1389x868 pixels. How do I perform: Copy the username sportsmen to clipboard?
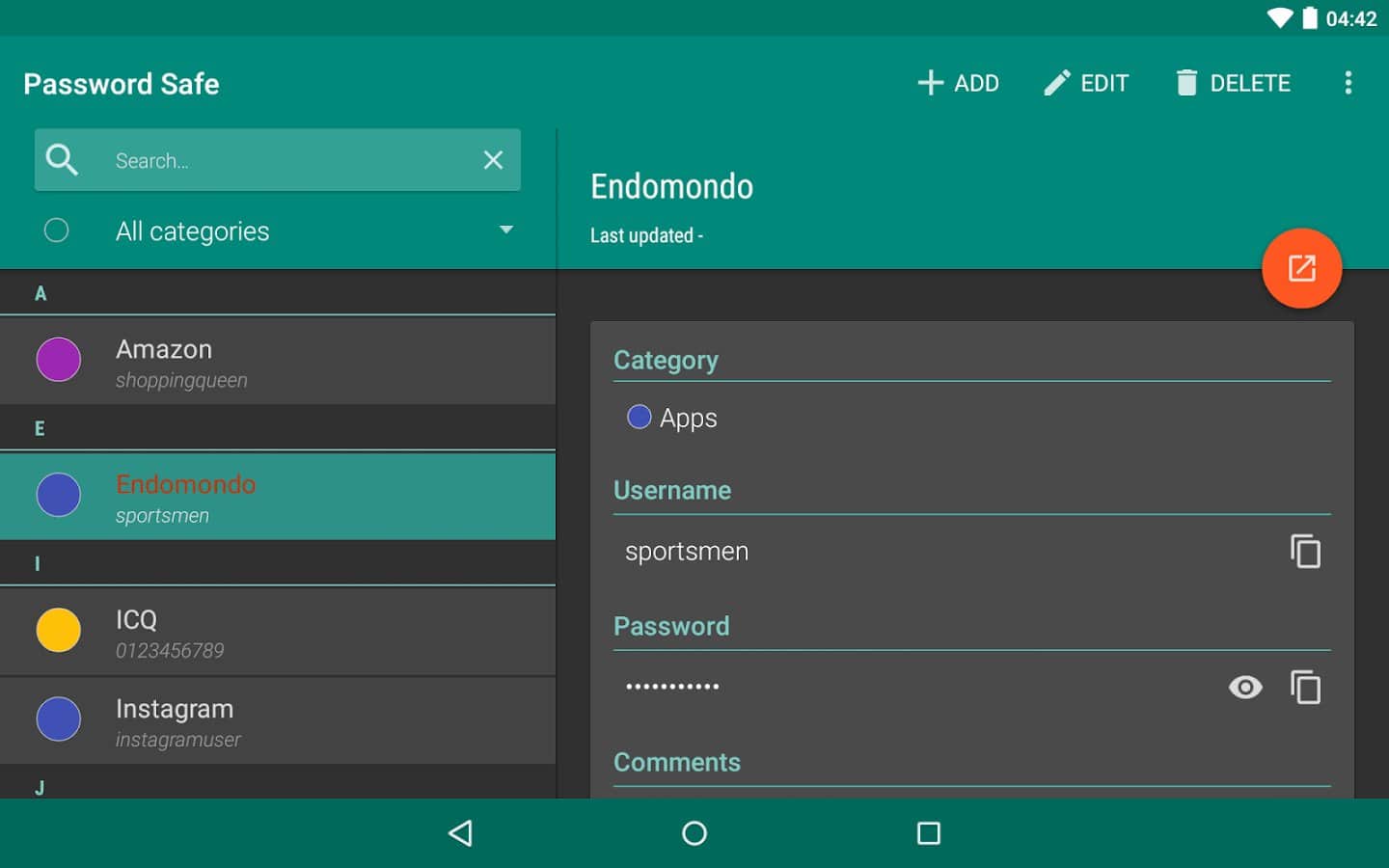pos(1305,552)
